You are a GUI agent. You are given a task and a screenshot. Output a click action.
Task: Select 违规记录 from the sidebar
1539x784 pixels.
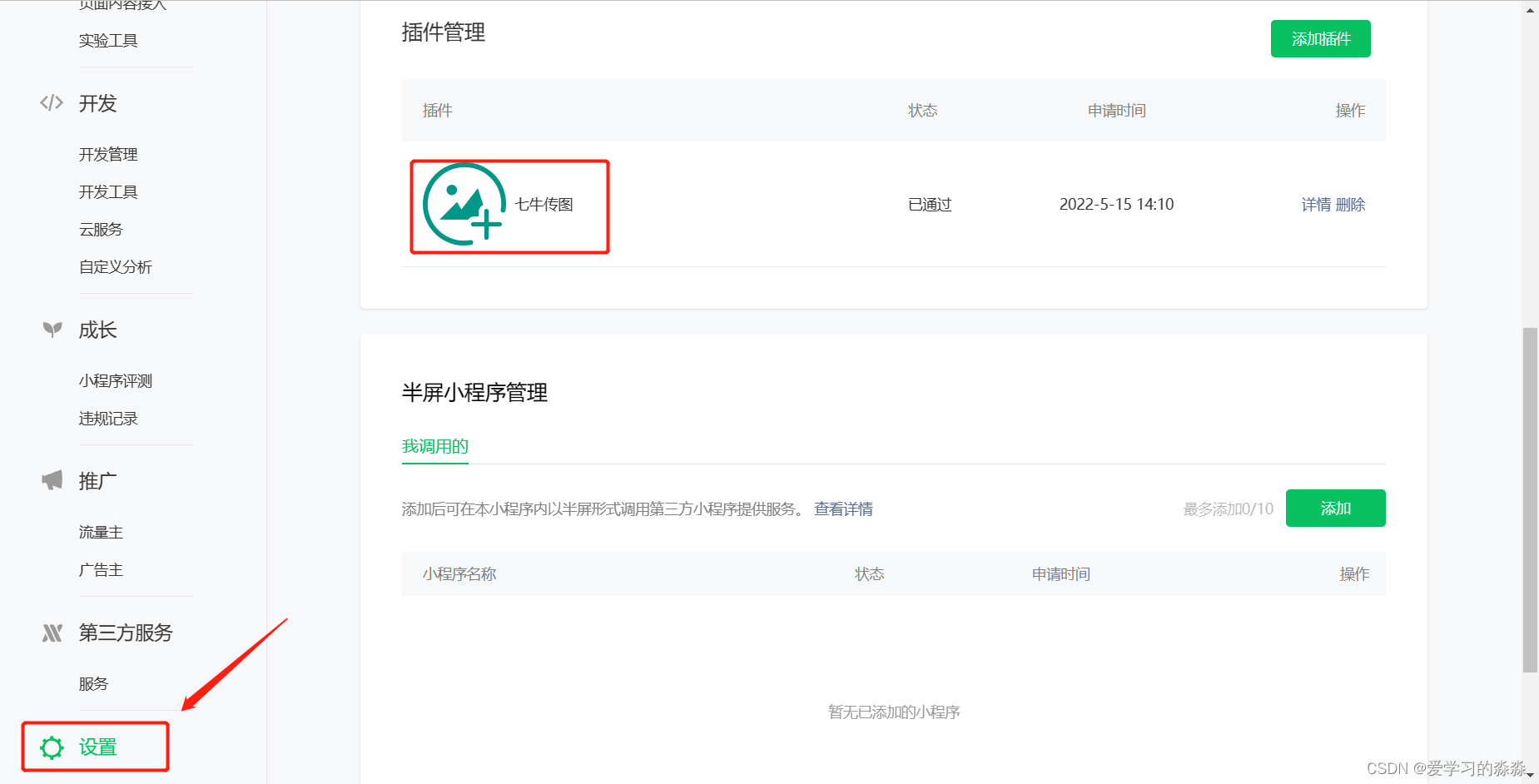[x=107, y=418]
